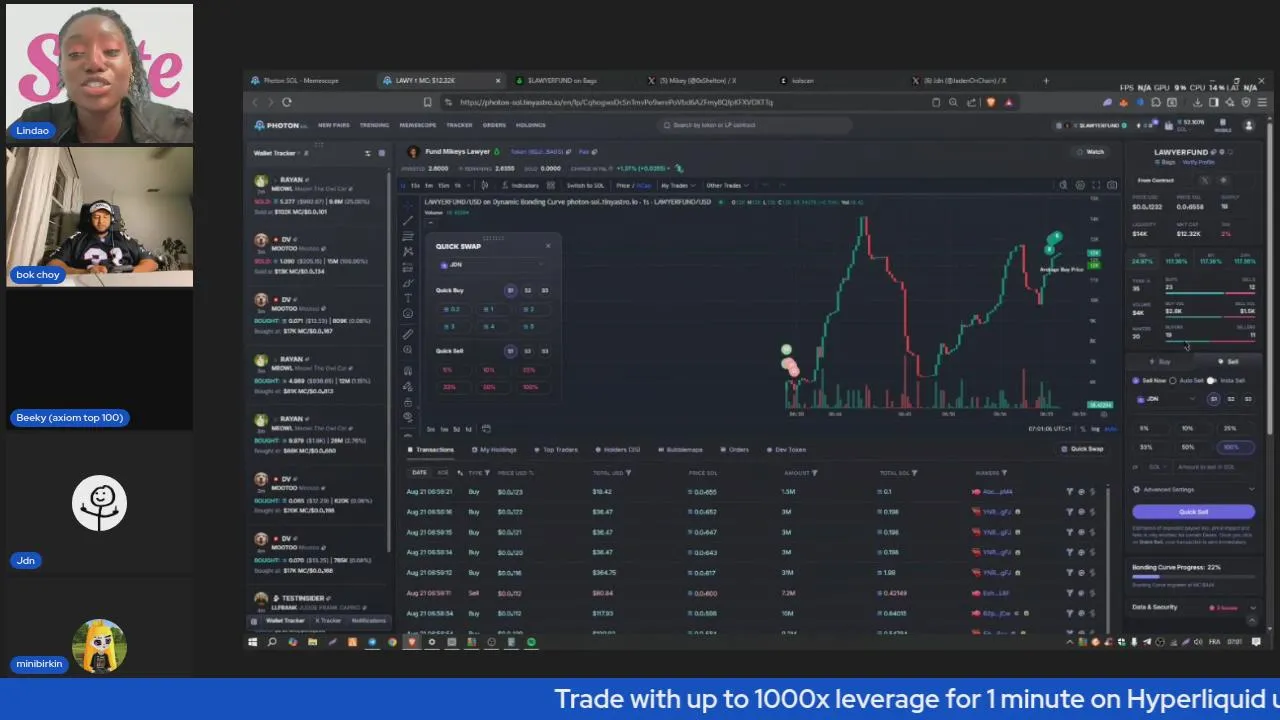Click the purple Quick Sell button
The width and height of the screenshot is (1280, 720).
pyautogui.click(x=1193, y=512)
